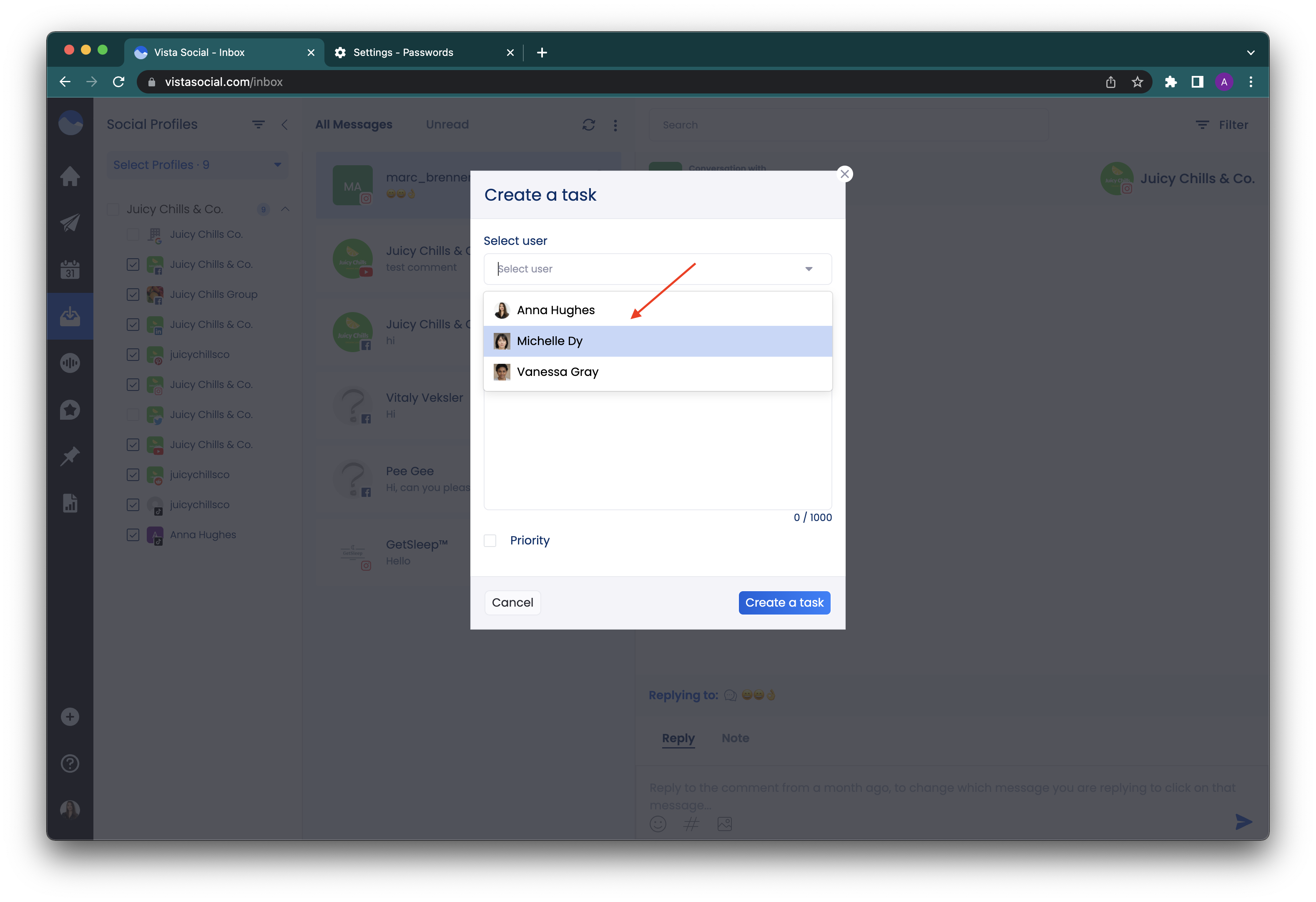Image resolution: width=1316 pixels, height=902 pixels.
Task: Select Anna Hughes from user list
Action: 658,310
